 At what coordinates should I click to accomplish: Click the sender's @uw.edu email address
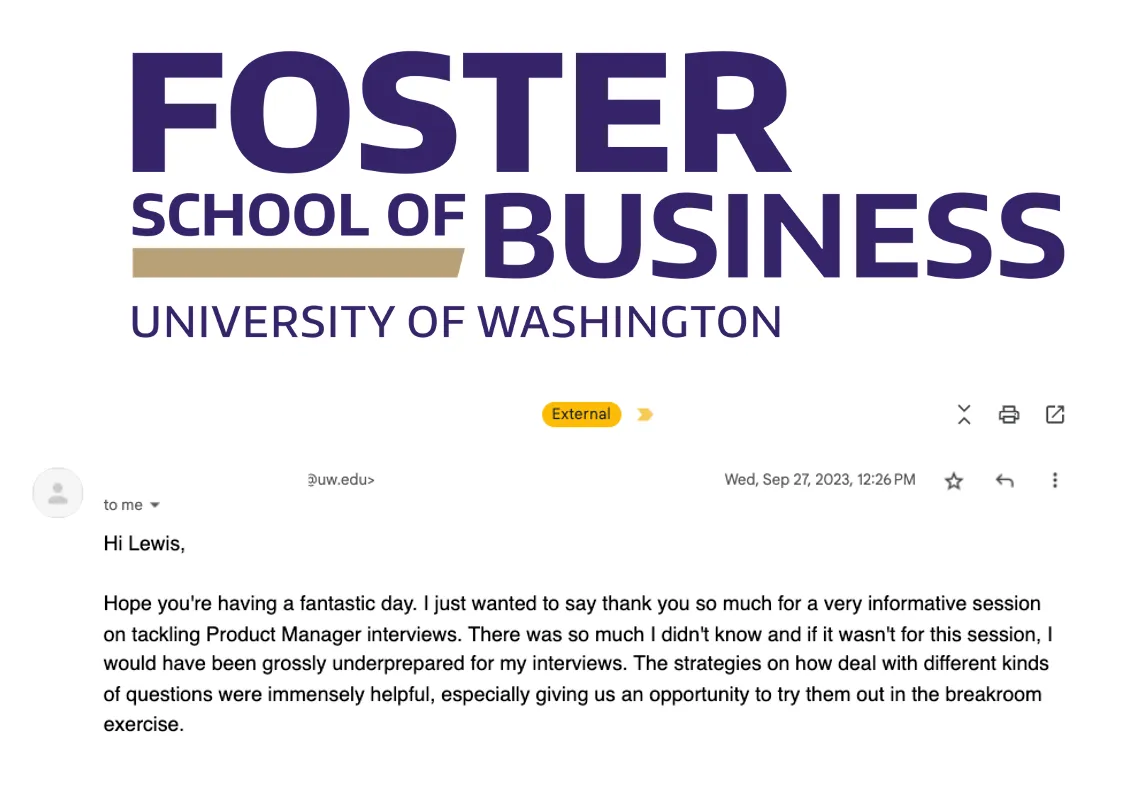click(x=341, y=480)
